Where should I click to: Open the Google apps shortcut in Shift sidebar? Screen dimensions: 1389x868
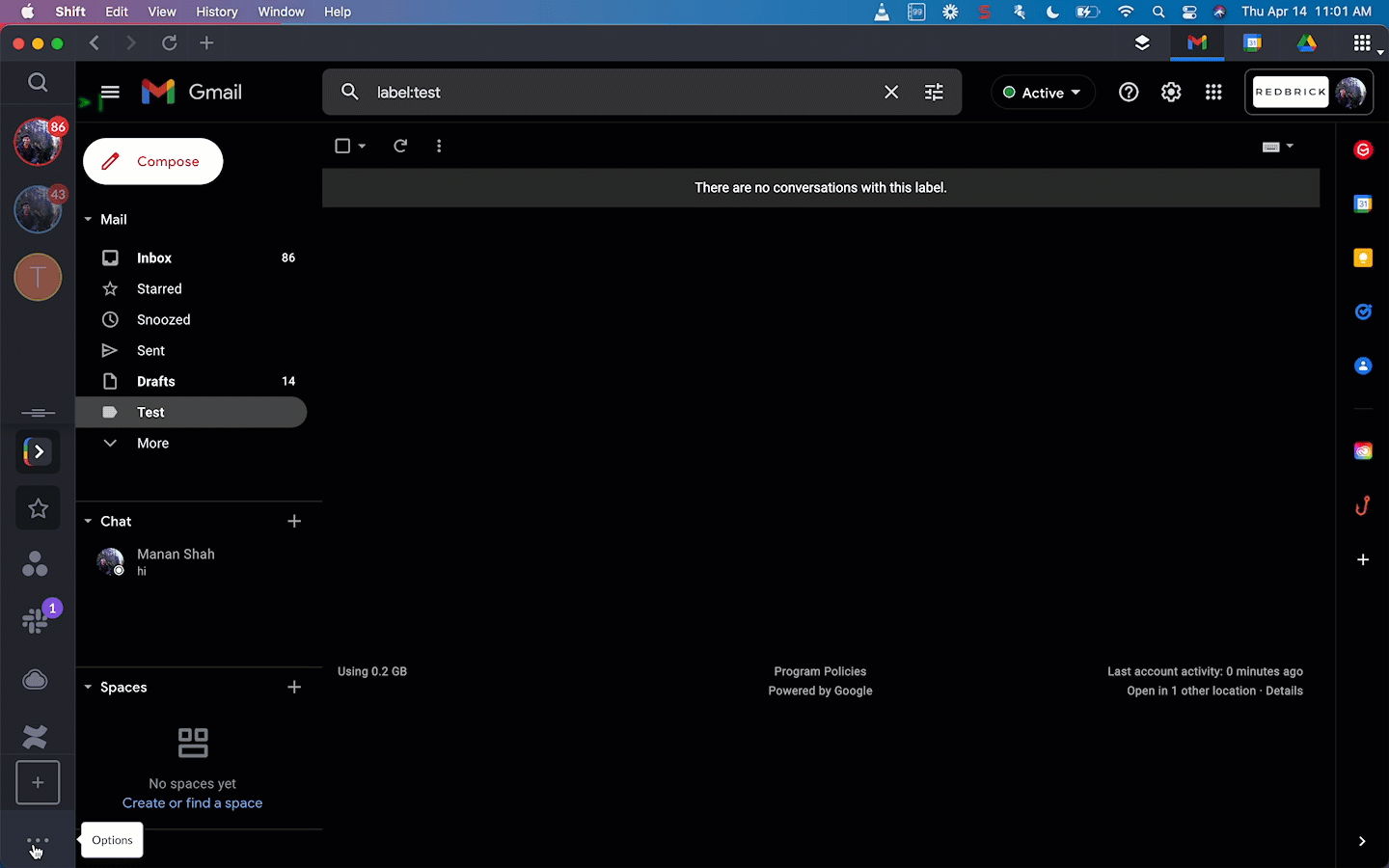(38, 451)
